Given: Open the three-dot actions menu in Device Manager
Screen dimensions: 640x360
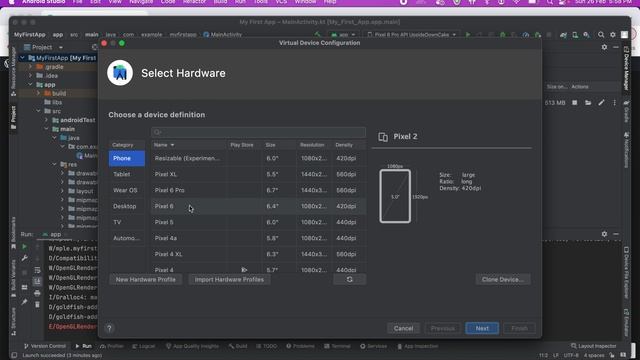Looking at the screenshot, I should (614, 103).
